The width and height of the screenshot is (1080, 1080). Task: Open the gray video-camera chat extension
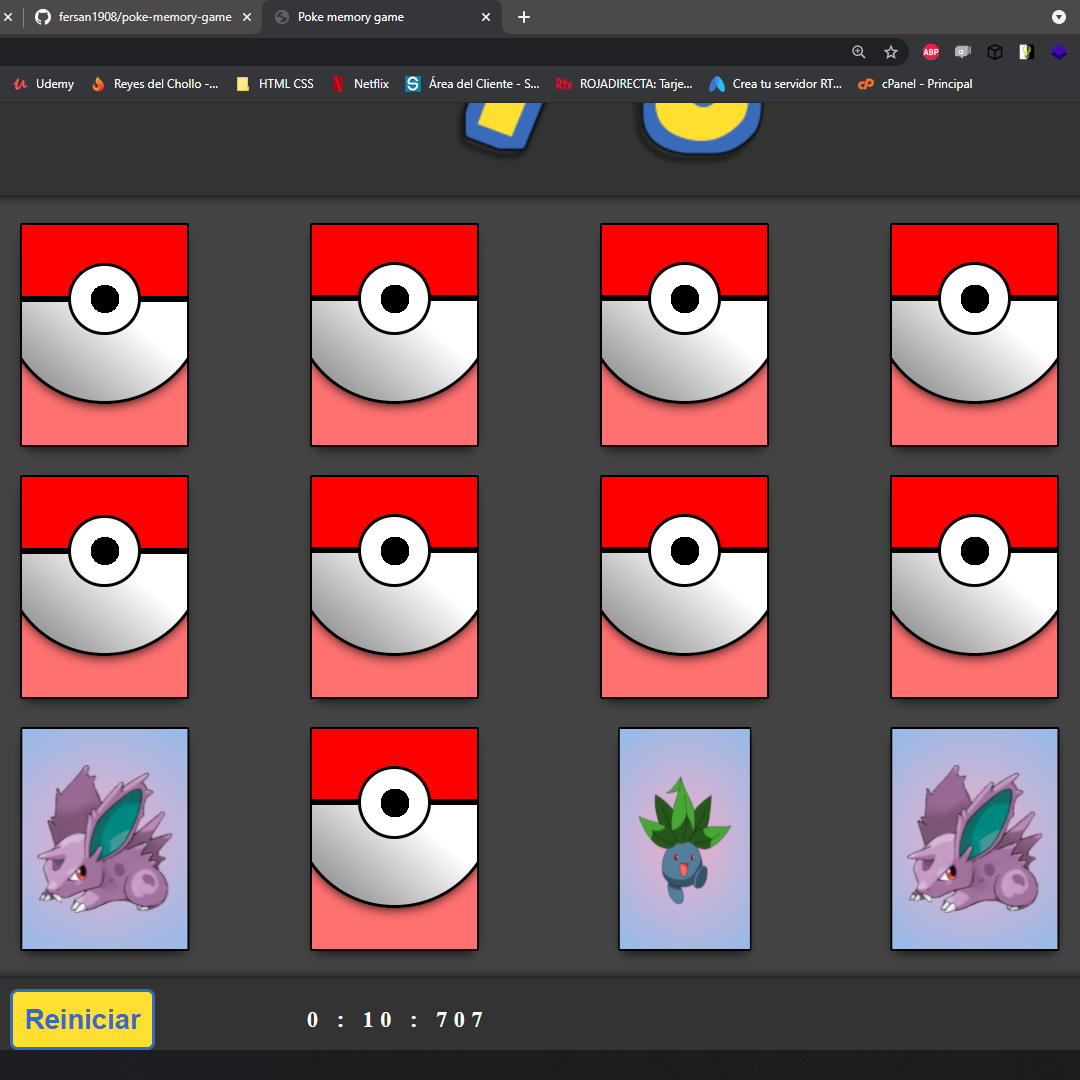pyautogui.click(x=963, y=52)
